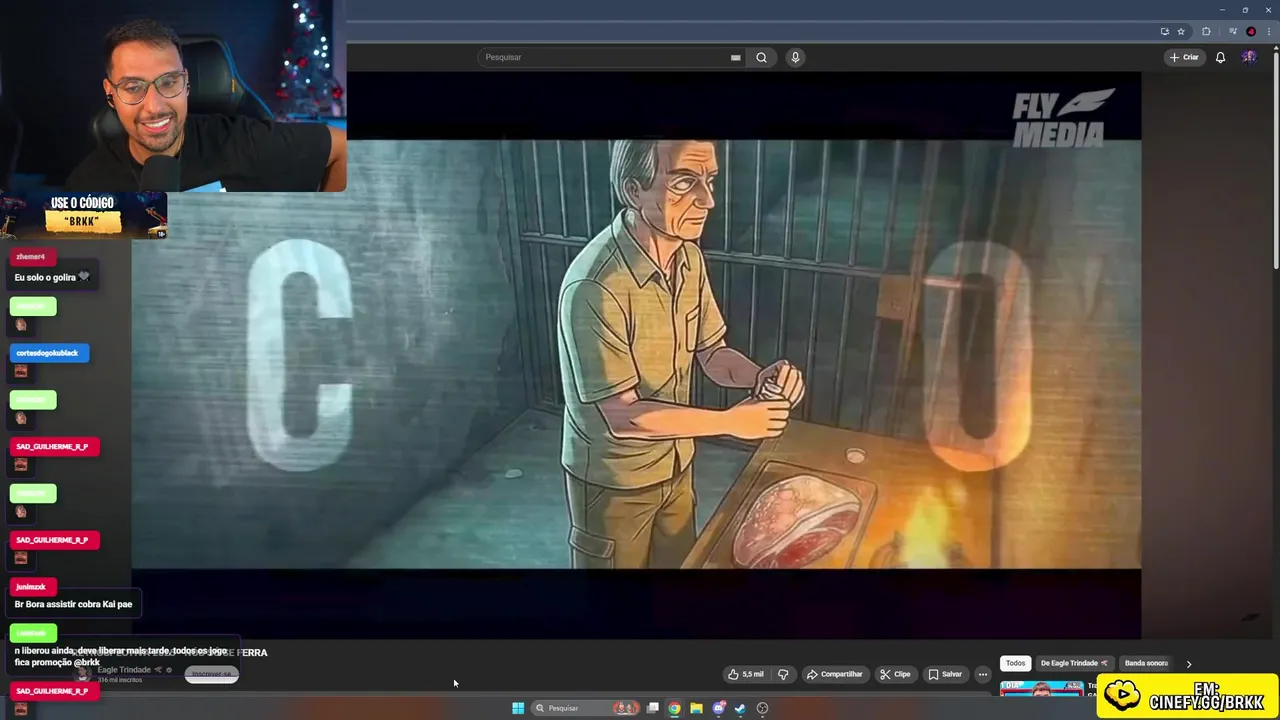This screenshot has height=720, width=1280.
Task: Like the video with 5,5 mil likes
Action: (x=746, y=674)
